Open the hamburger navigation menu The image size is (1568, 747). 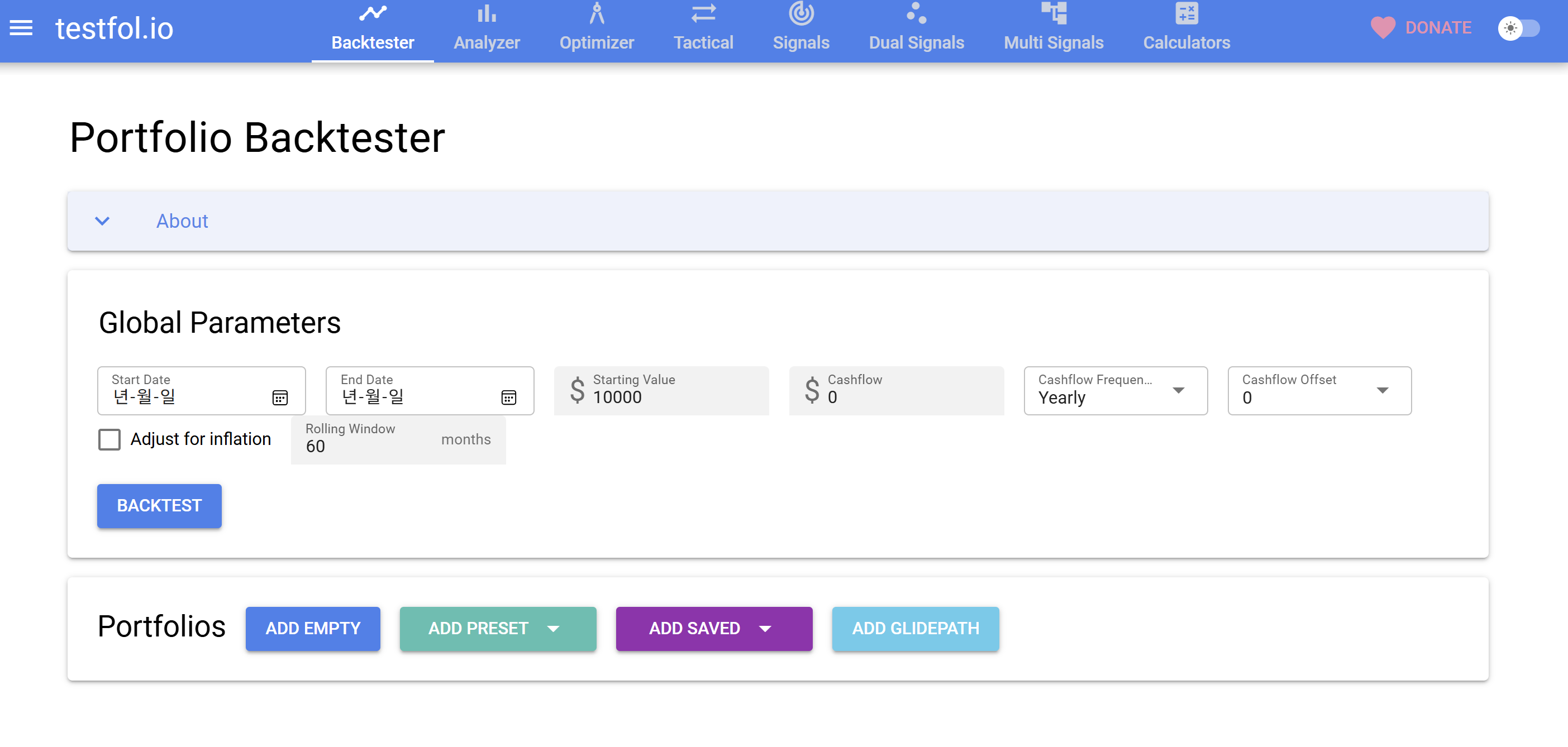21,28
